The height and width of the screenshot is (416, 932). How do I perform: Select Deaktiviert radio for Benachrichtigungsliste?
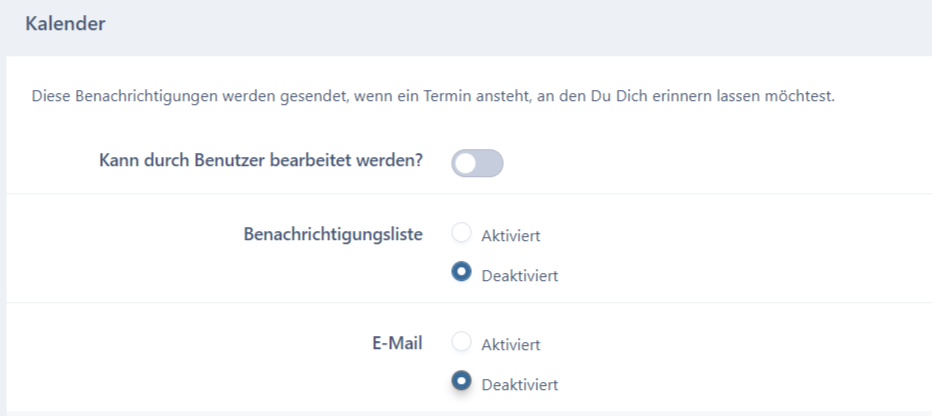[461, 273]
